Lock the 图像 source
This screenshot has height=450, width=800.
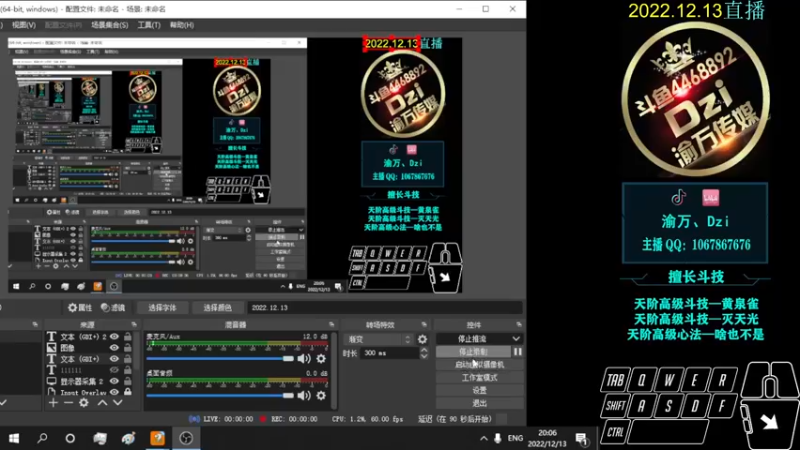point(128,347)
